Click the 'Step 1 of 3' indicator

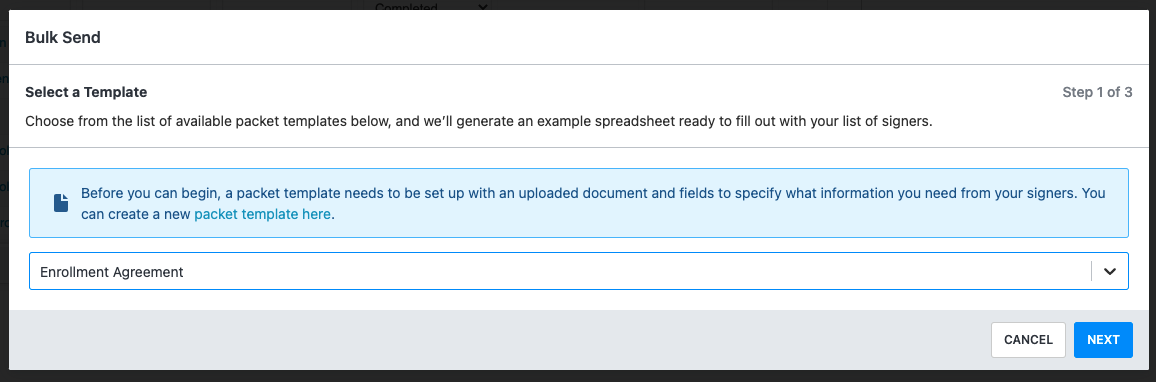1097,92
